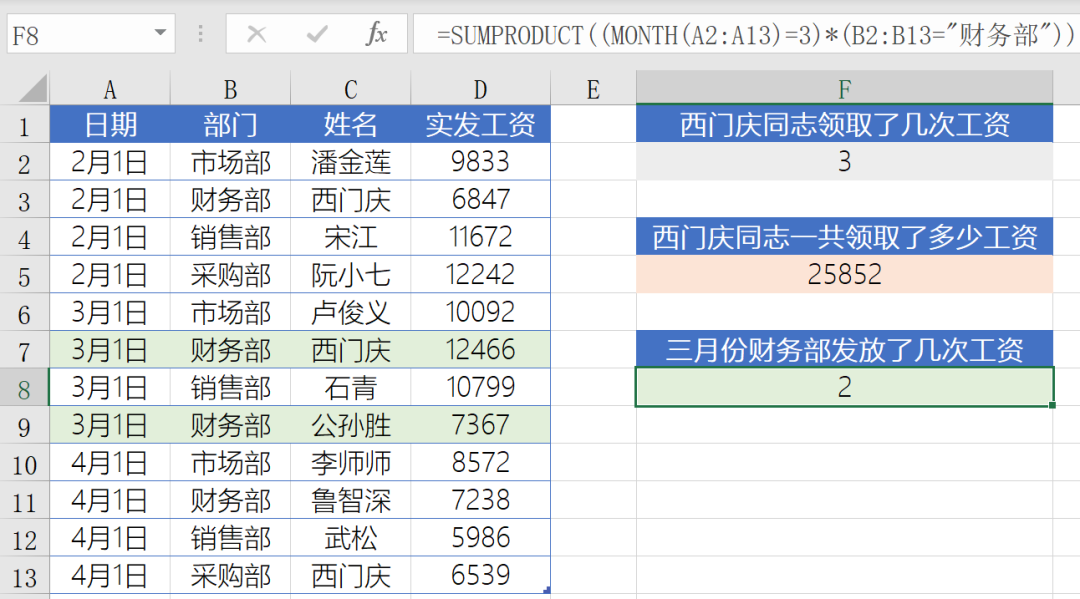The width and height of the screenshot is (1080, 599).
Task: Click the 实发工资 header cell
Action: point(480,125)
